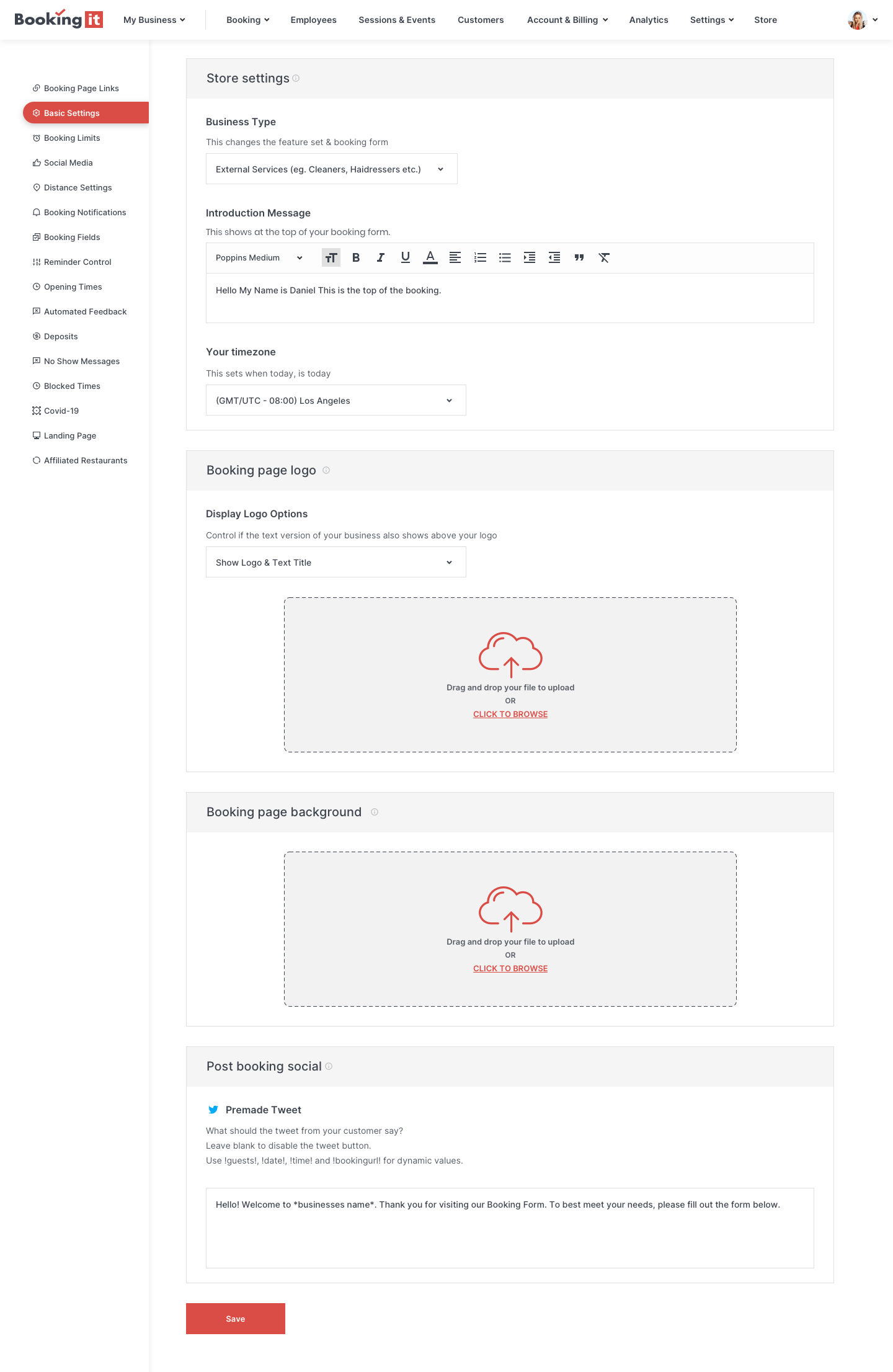Toggle the font size tool in editor toolbar
This screenshot has height=1372, width=893.
[x=331, y=257]
